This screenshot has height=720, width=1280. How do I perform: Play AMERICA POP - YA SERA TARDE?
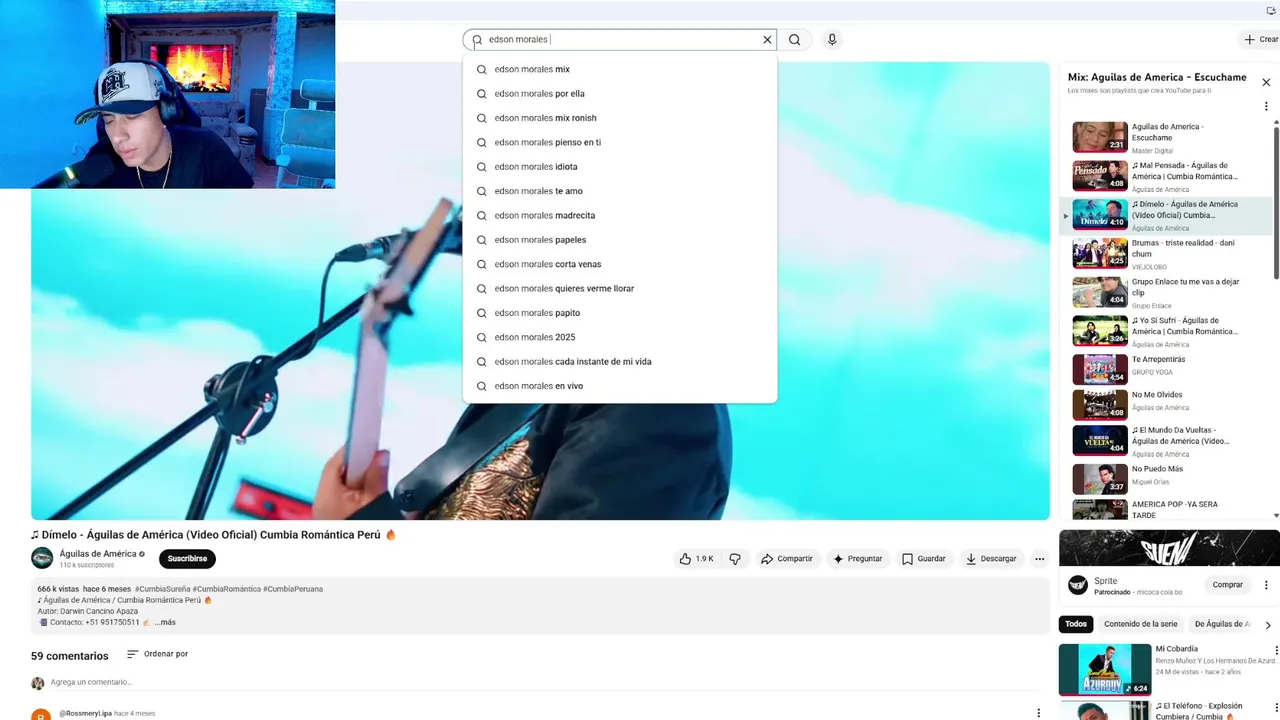click(1168, 510)
